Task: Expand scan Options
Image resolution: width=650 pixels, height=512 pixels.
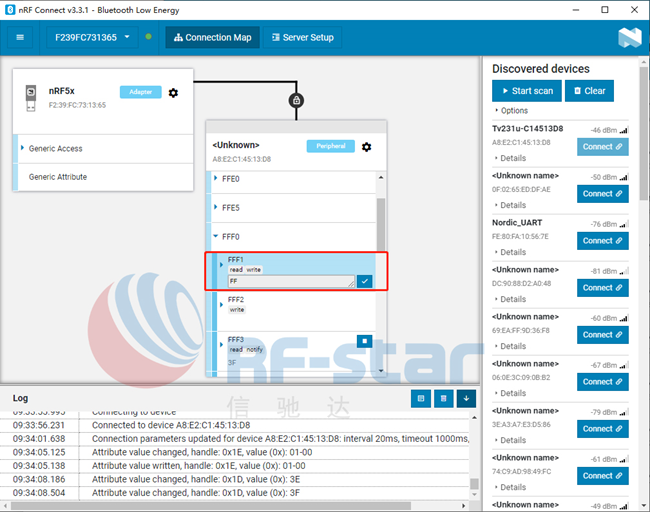Action: coord(512,111)
